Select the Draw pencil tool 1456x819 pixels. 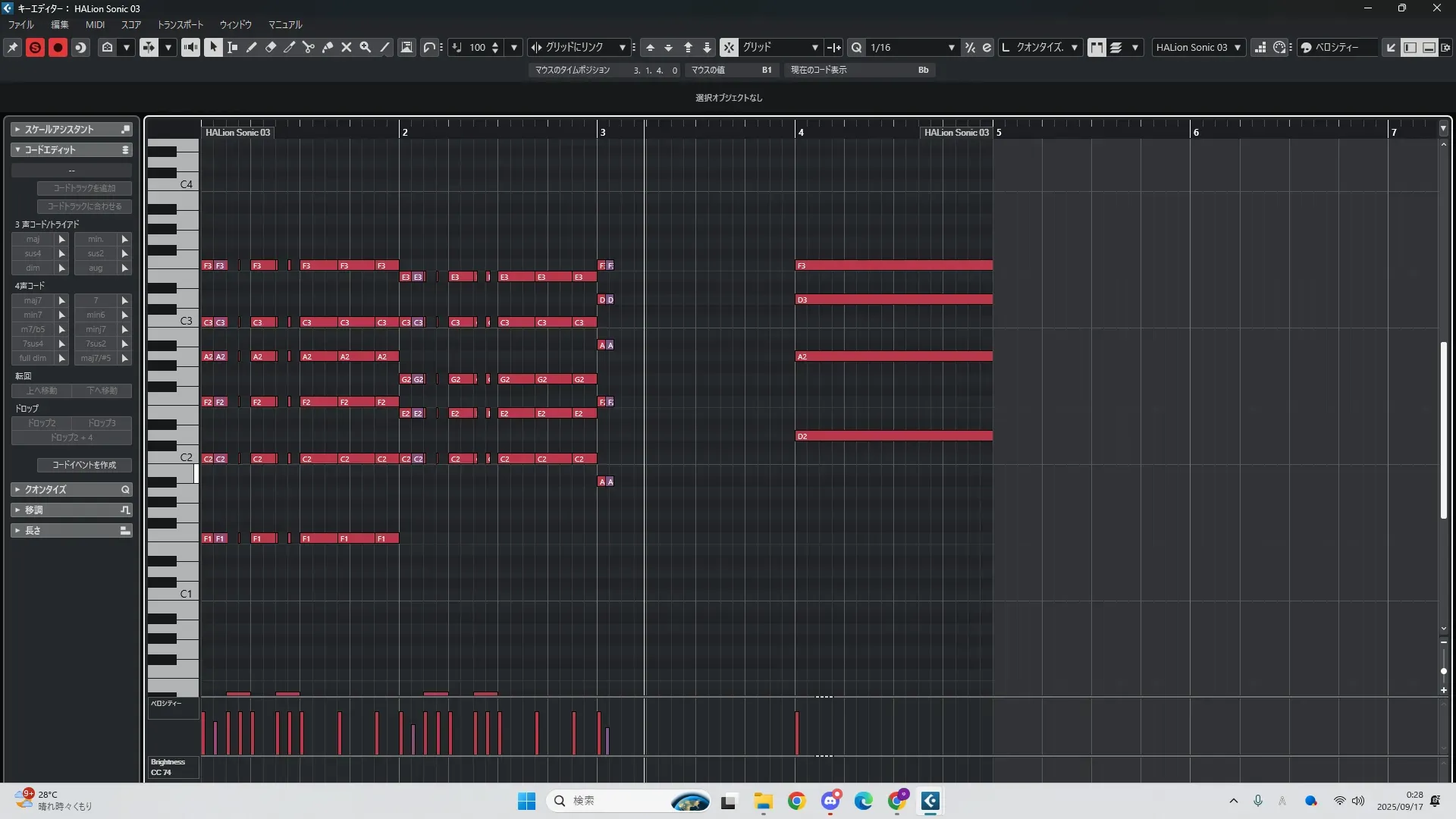(252, 48)
